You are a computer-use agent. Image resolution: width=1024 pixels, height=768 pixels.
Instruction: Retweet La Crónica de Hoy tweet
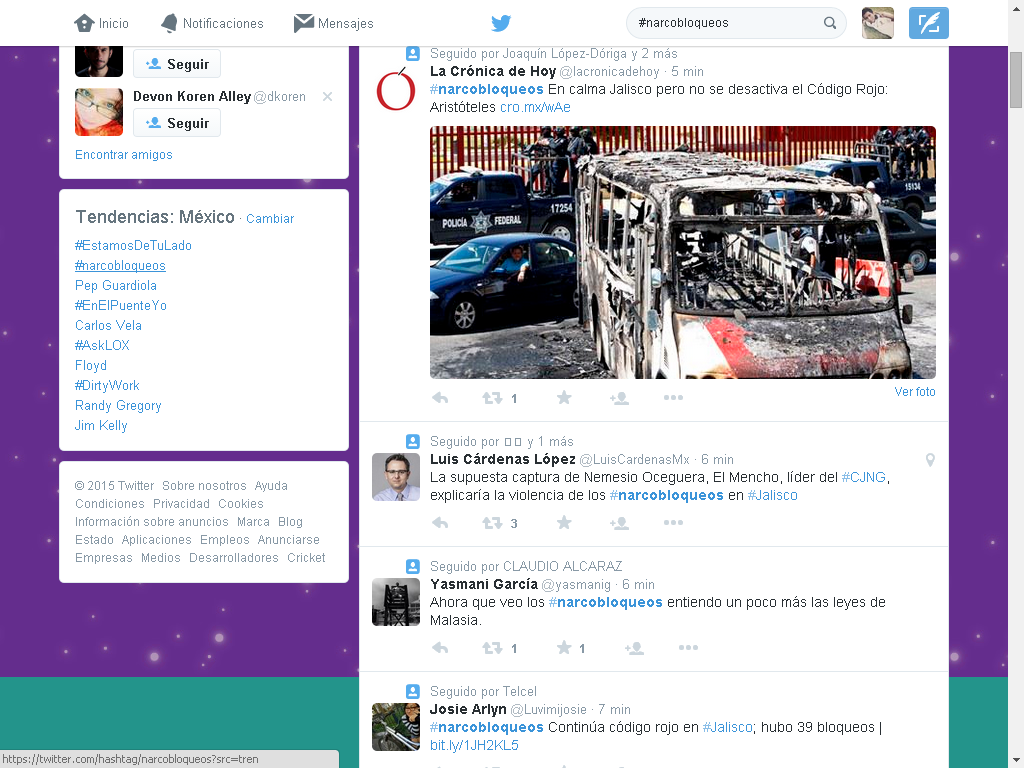(x=492, y=398)
